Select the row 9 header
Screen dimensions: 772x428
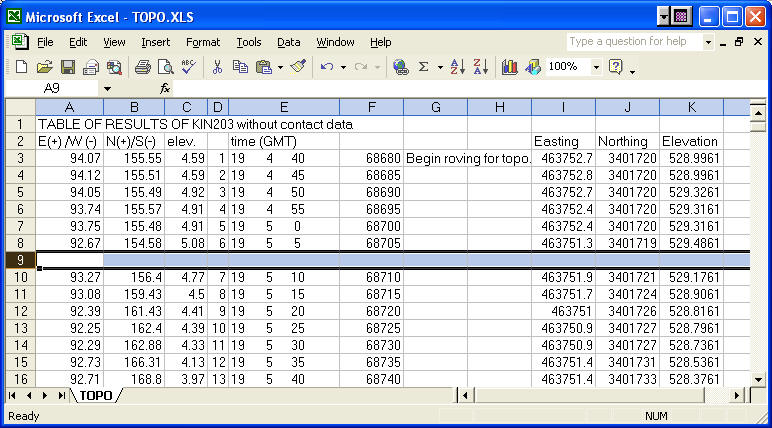[x=18, y=260]
